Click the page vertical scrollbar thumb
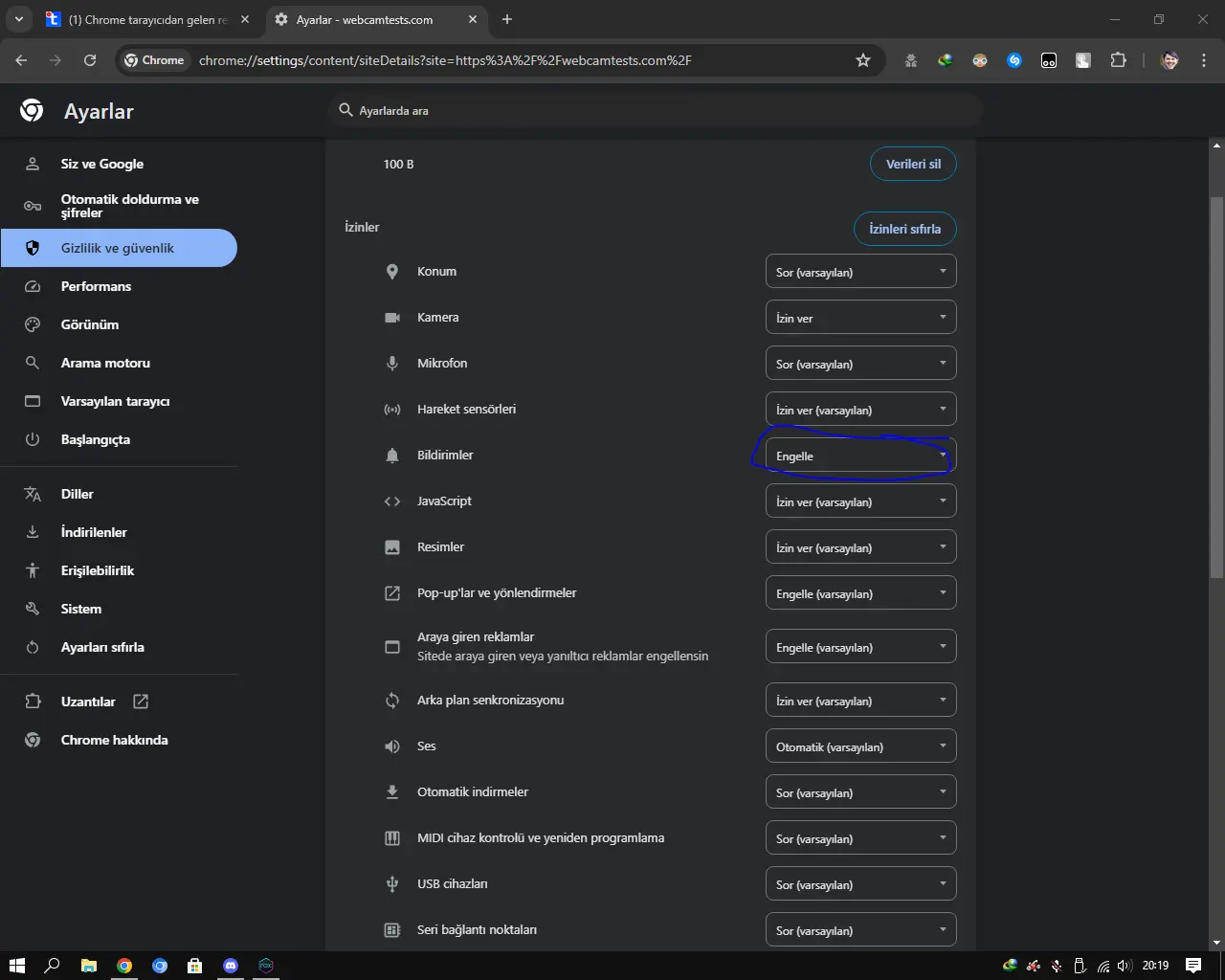Viewport: 1225px width, 980px height. pyautogui.click(x=1216, y=388)
